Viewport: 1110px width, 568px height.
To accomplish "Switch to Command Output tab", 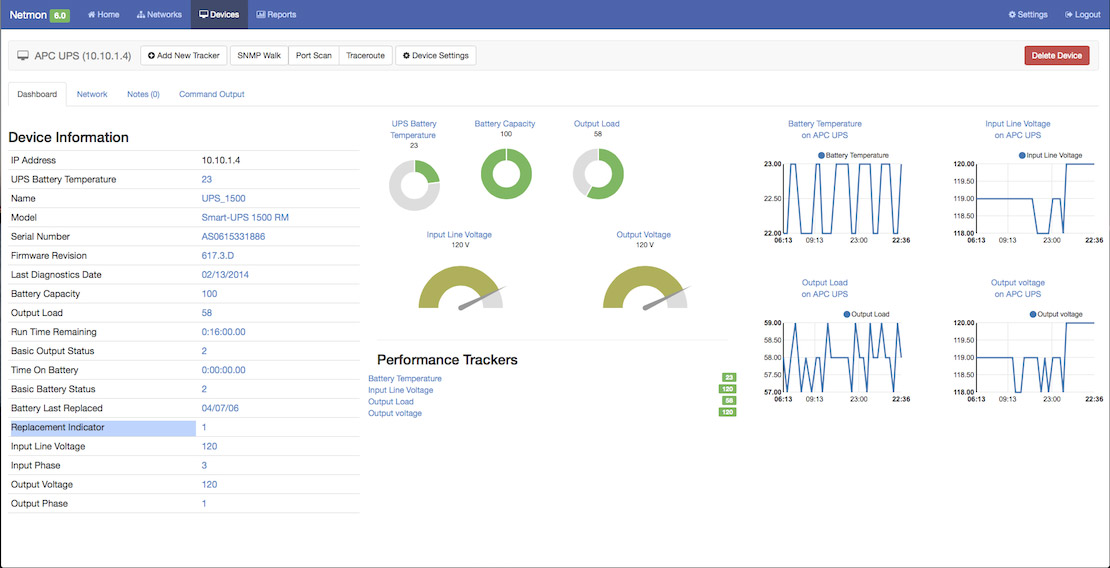I will (212, 94).
